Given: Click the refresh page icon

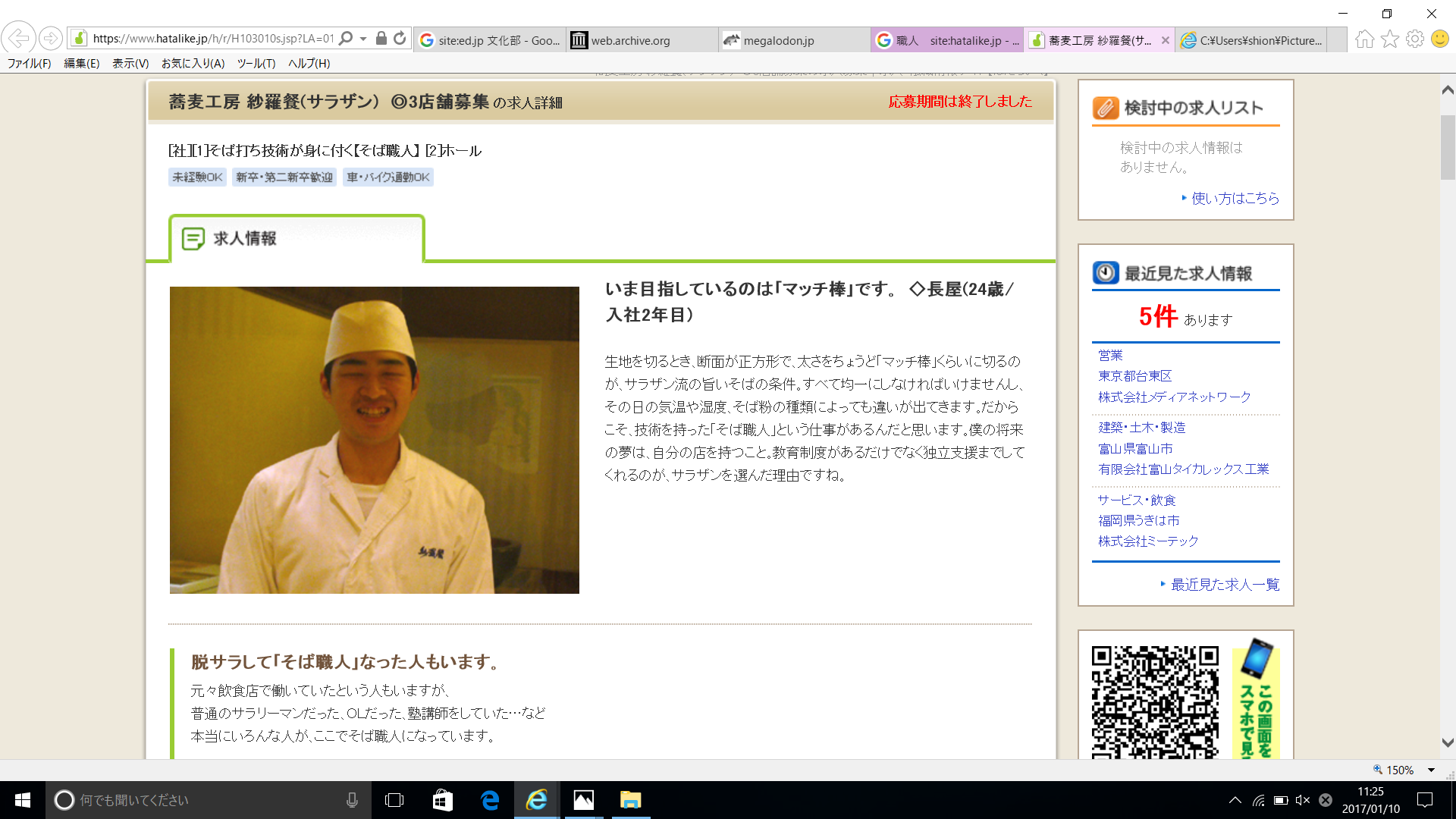Looking at the screenshot, I should point(400,38).
